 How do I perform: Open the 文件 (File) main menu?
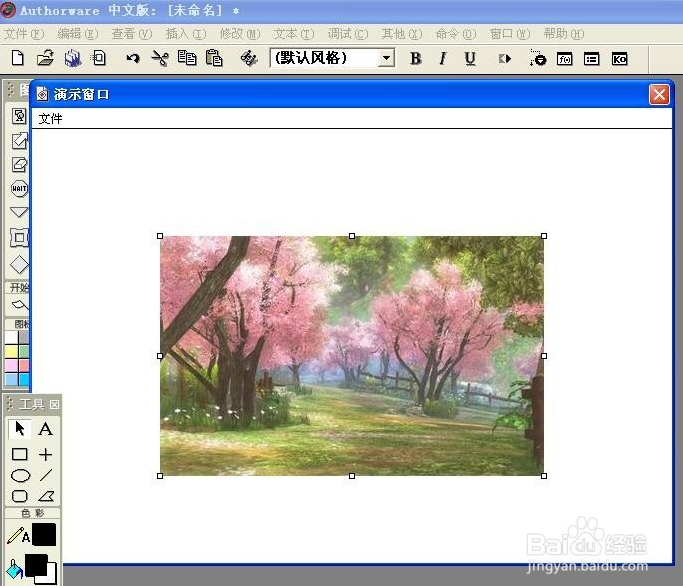click(24, 34)
